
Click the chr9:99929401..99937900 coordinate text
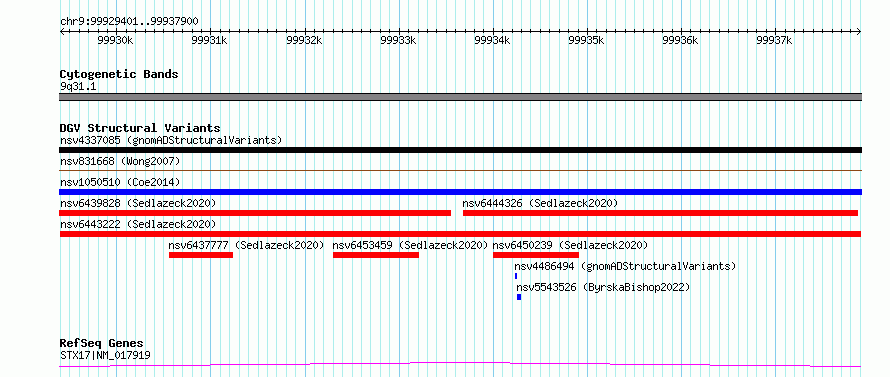tap(129, 22)
